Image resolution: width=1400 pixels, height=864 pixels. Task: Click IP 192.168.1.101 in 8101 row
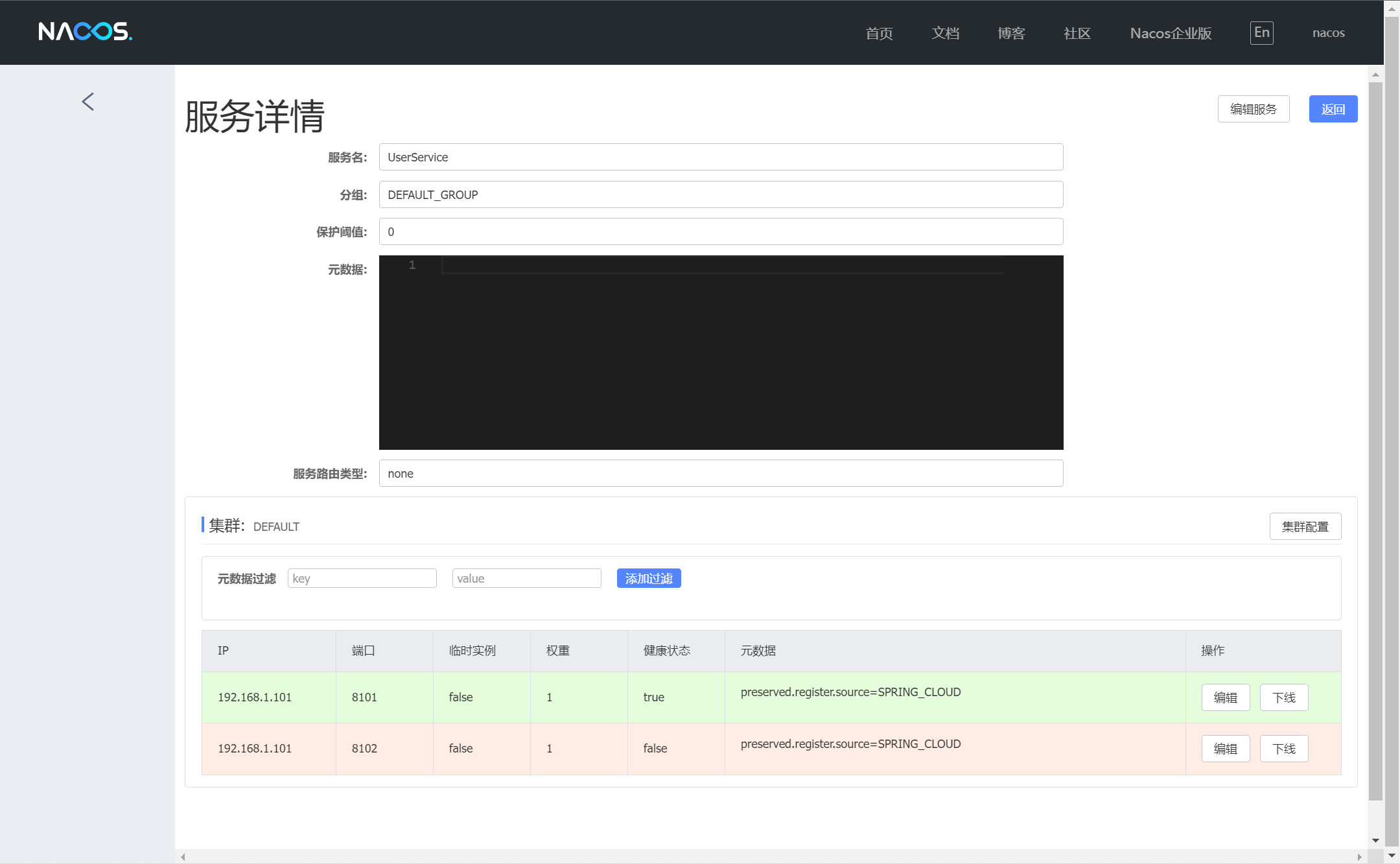pyautogui.click(x=255, y=697)
